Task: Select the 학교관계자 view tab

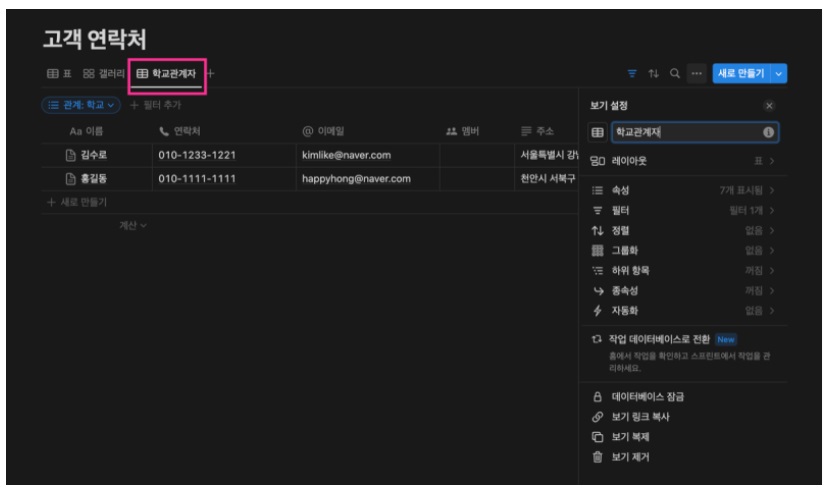Action: pyautogui.click(x=166, y=74)
